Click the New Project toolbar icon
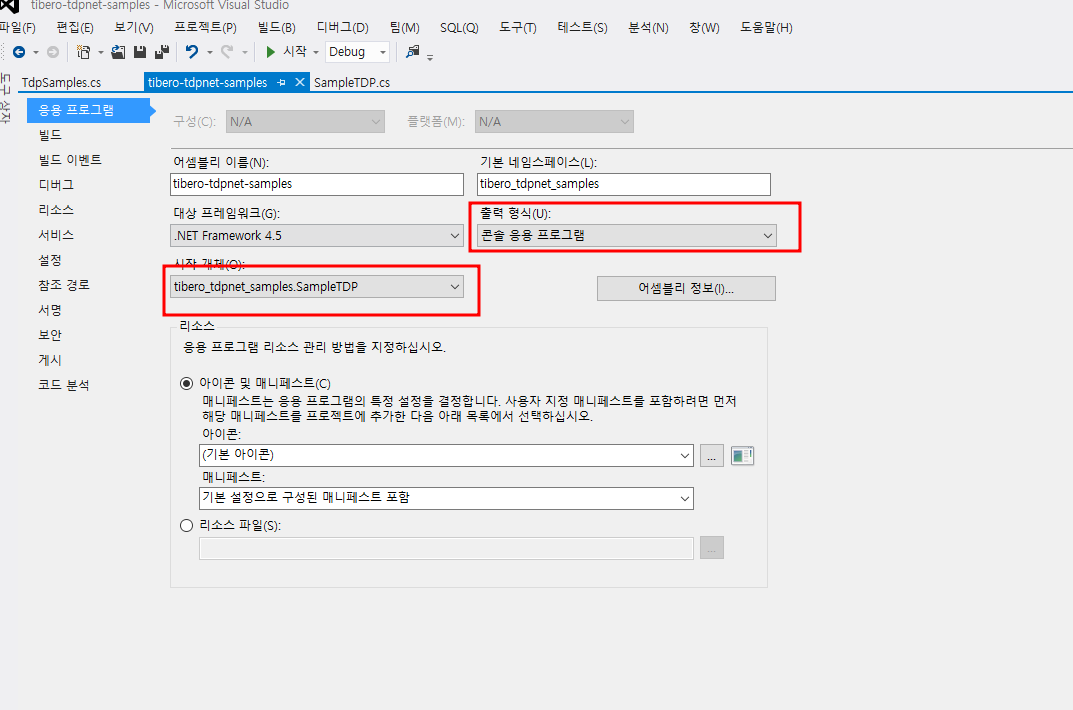Image resolution: width=1073 pixels, height=710 pixels. [83, 52]
